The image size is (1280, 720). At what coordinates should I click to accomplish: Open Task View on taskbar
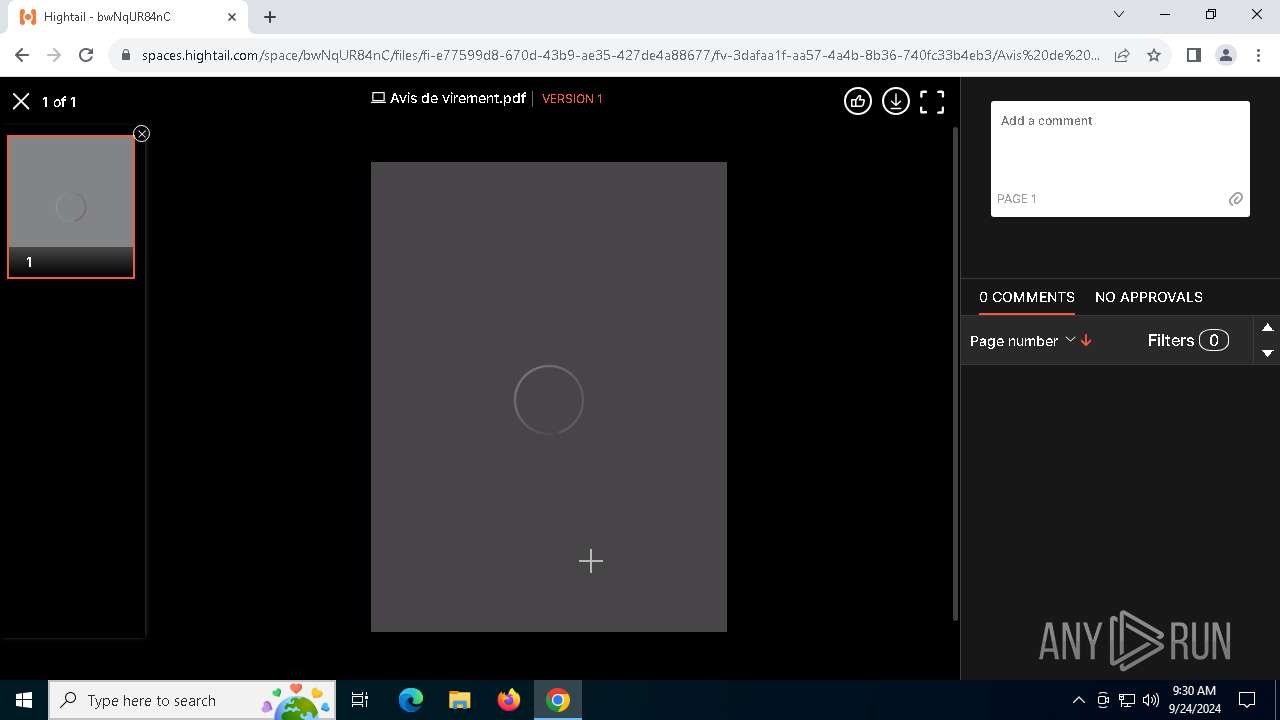(360, 700)
